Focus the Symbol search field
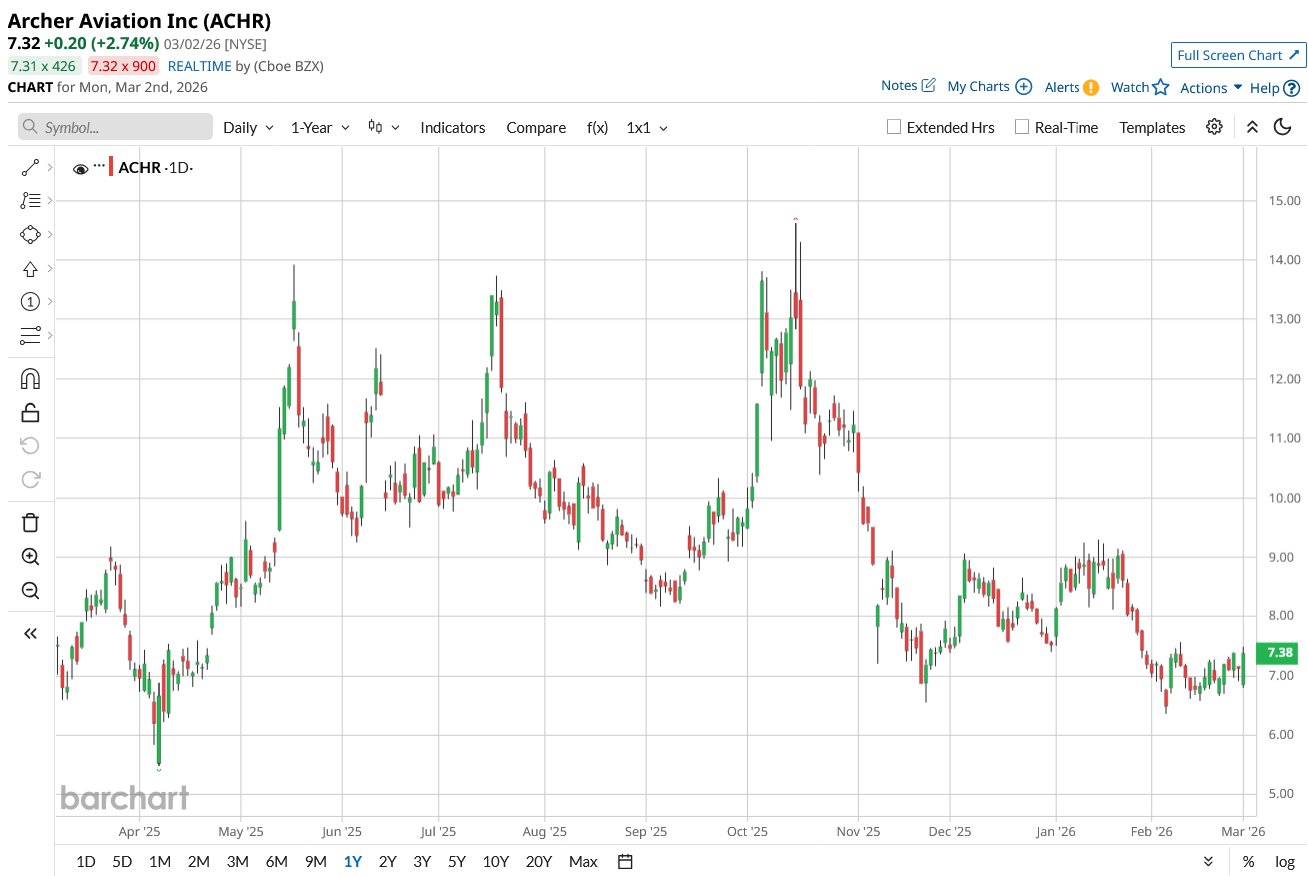This screenshot has width=1308, height=876. pyautogui.click(x=115, y=127)
